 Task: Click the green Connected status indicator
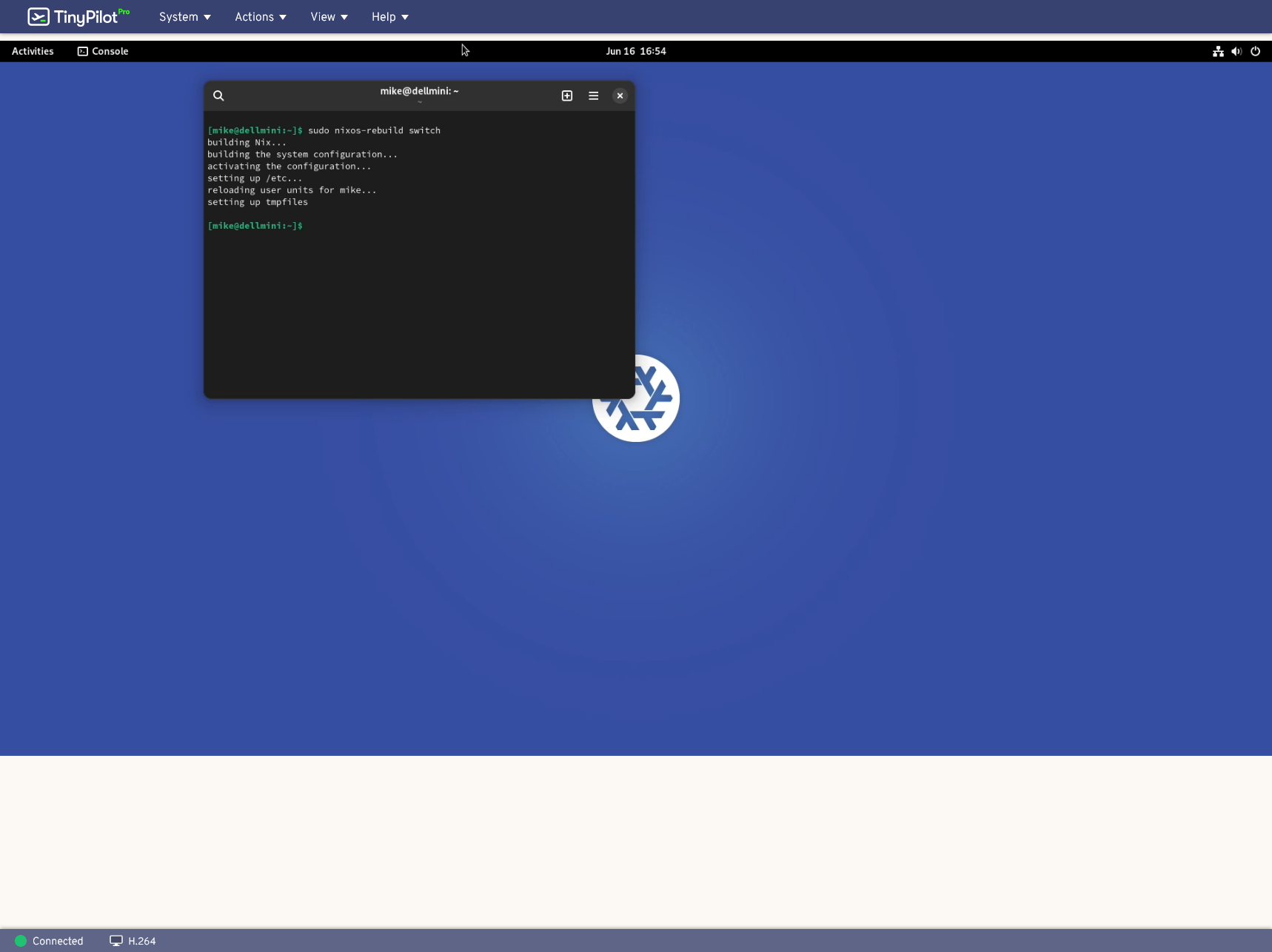21,941
